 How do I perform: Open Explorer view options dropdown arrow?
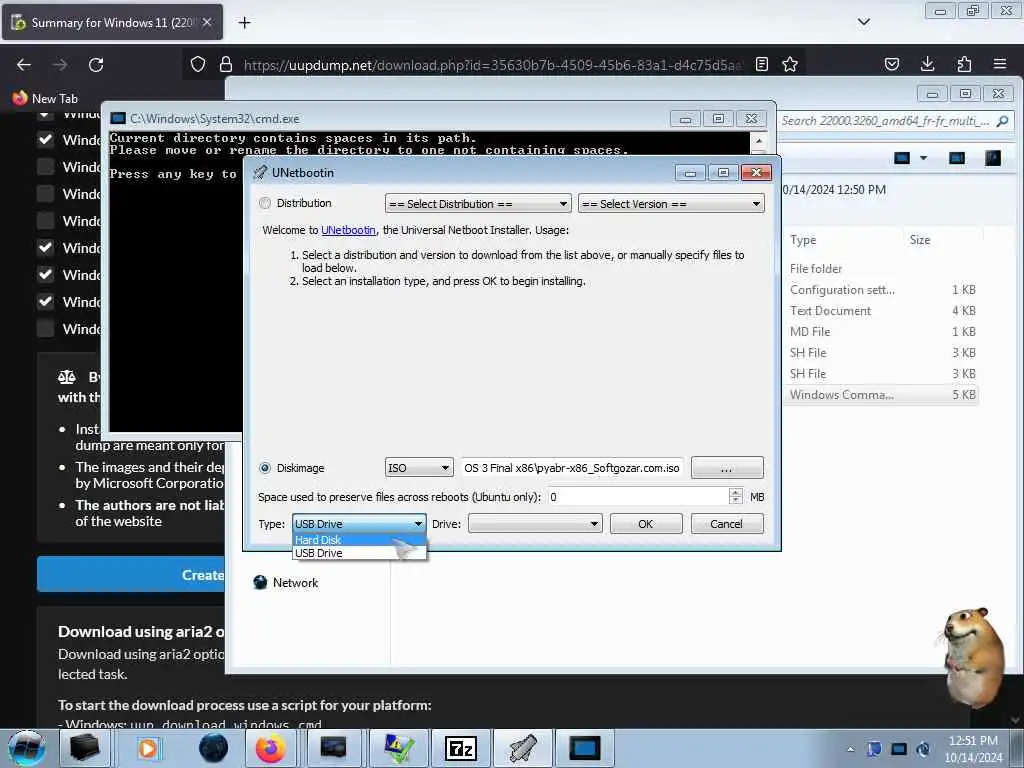pos(923,158)
